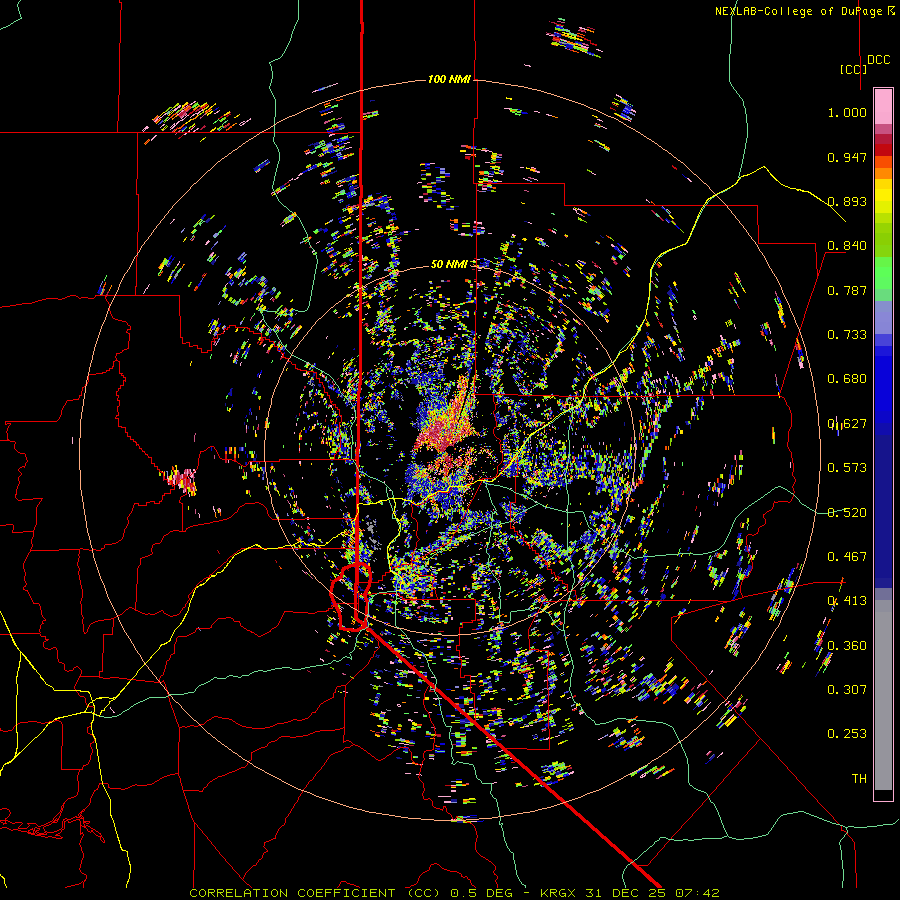Screen dimensions: 900x900
Task: Click the 0.680 legend value
Action: [x=847, y=379]
